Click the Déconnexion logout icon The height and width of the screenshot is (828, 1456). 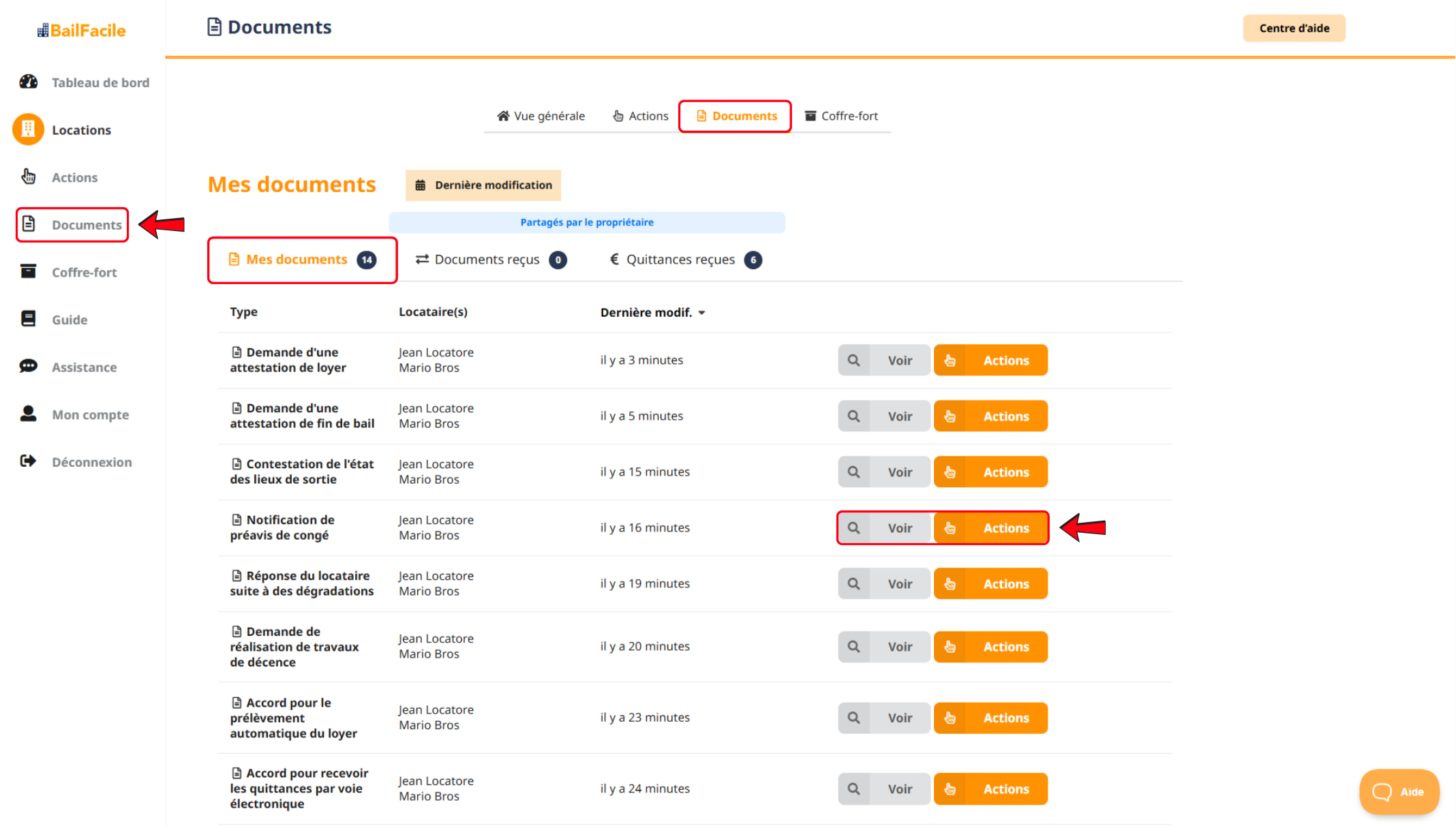tap(29, 461)
